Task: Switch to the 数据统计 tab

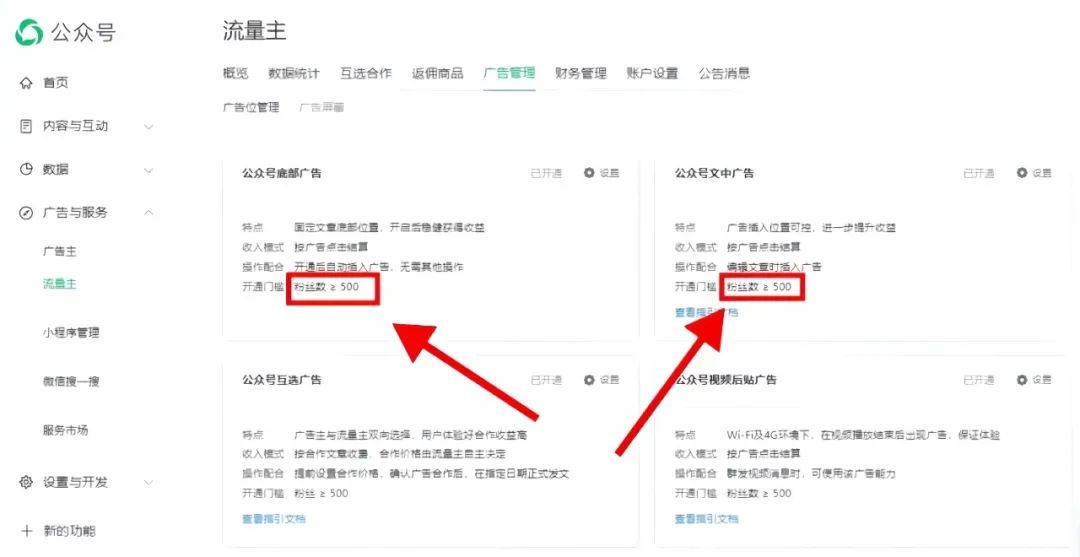Action: point(294,74)
